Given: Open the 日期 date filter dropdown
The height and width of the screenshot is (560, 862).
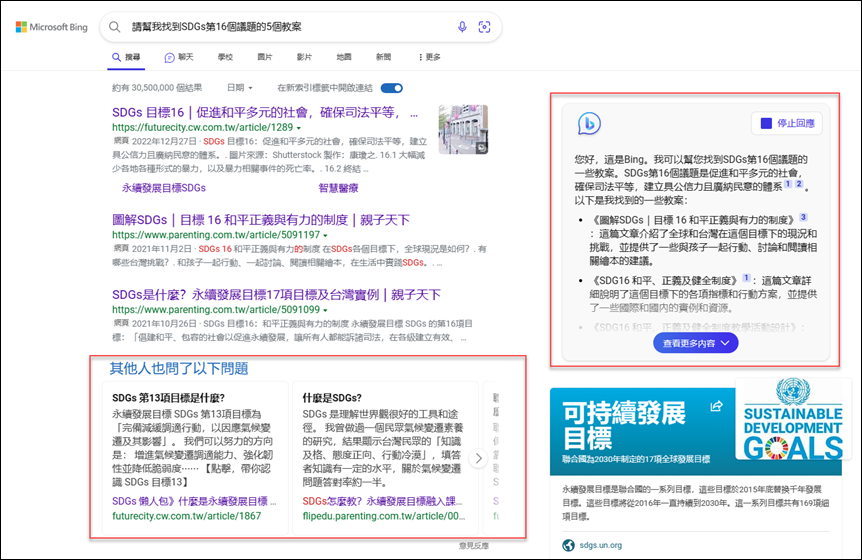Looking at the screenshot, I should 240,87.
